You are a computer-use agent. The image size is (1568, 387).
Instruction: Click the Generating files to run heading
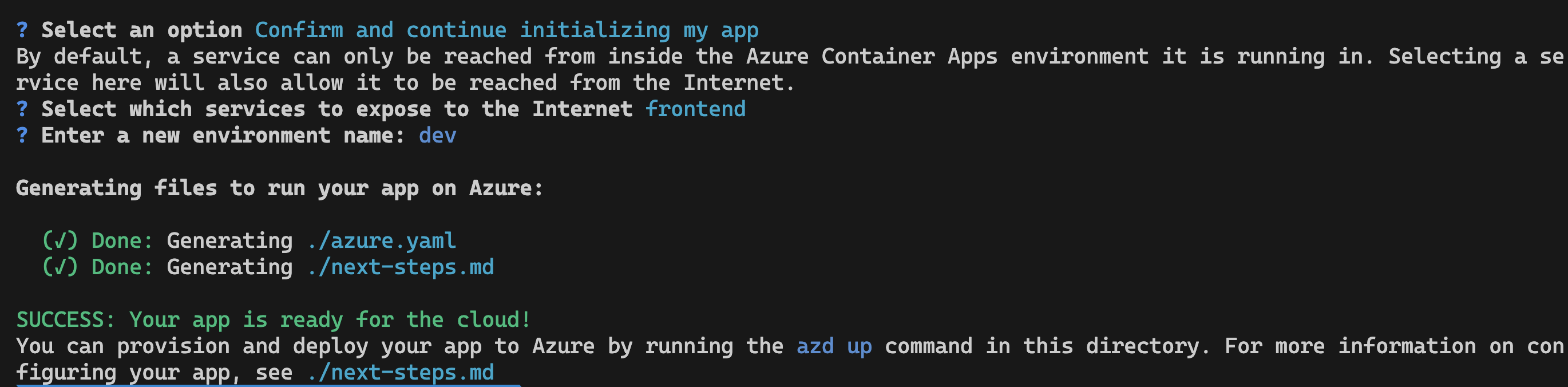pyautogui.click(x=279, y=188)
